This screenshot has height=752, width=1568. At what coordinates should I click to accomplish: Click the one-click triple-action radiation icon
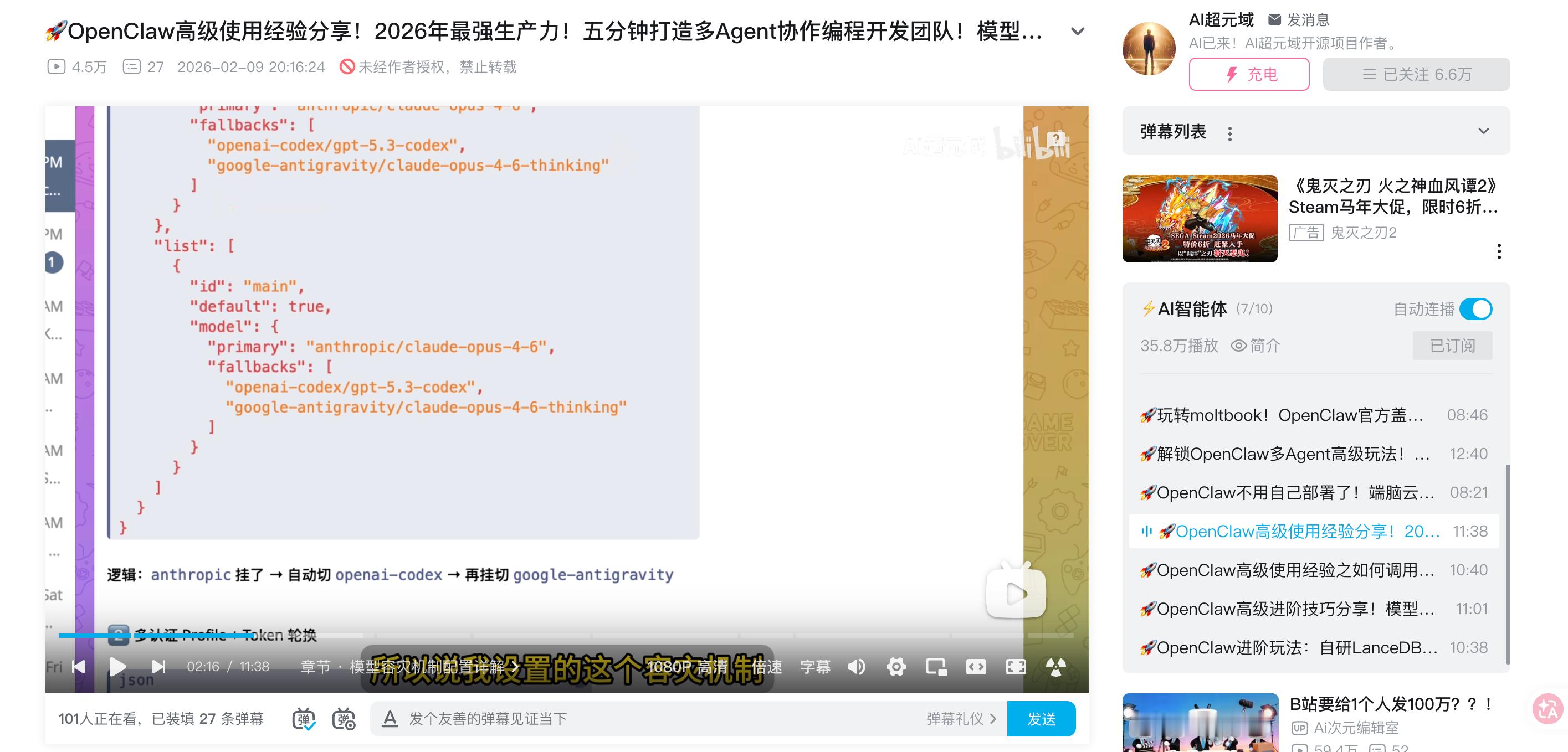(x=1055, y=667)
